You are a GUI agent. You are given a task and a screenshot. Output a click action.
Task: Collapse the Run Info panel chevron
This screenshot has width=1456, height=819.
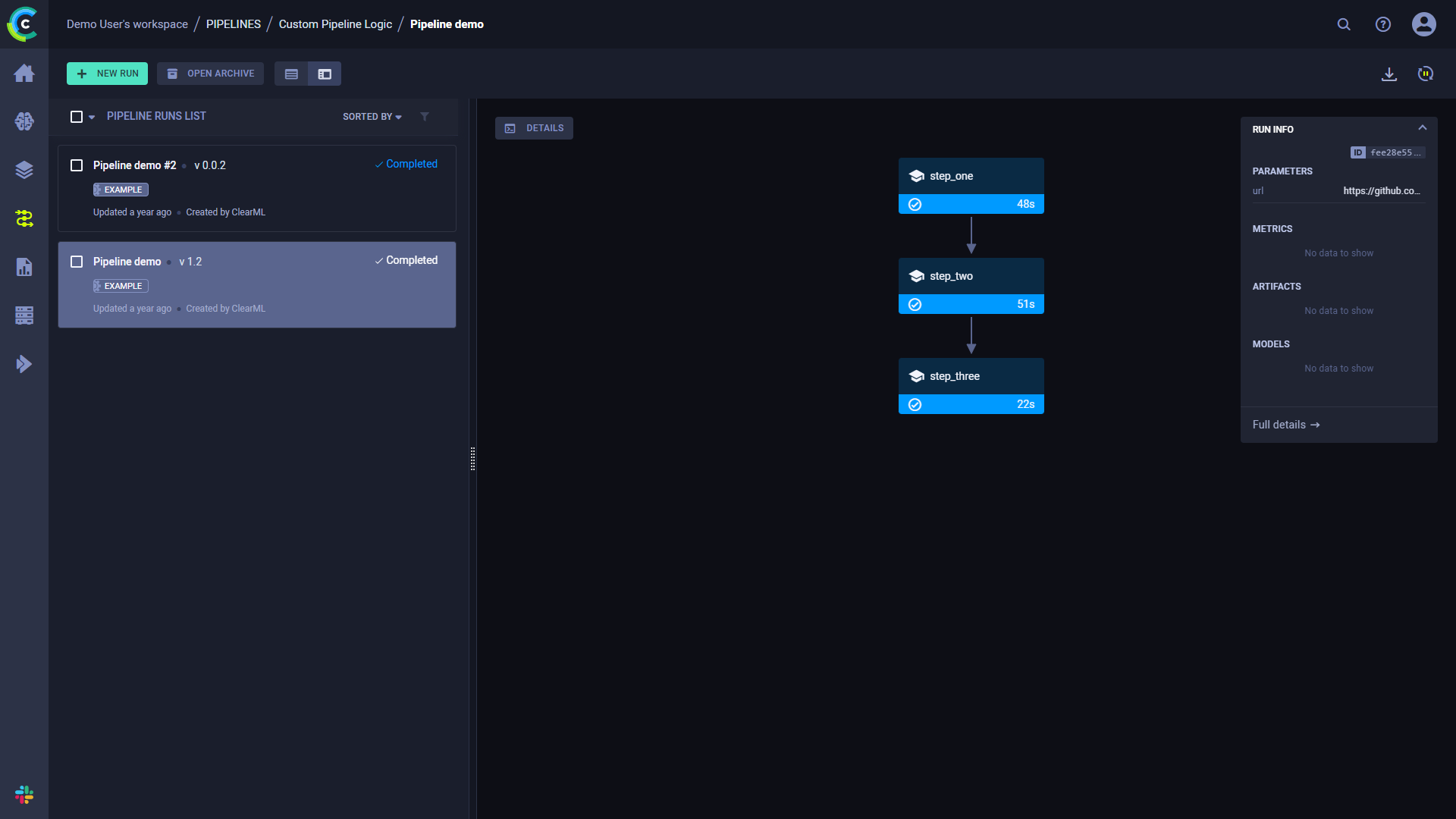[1423, 128]
